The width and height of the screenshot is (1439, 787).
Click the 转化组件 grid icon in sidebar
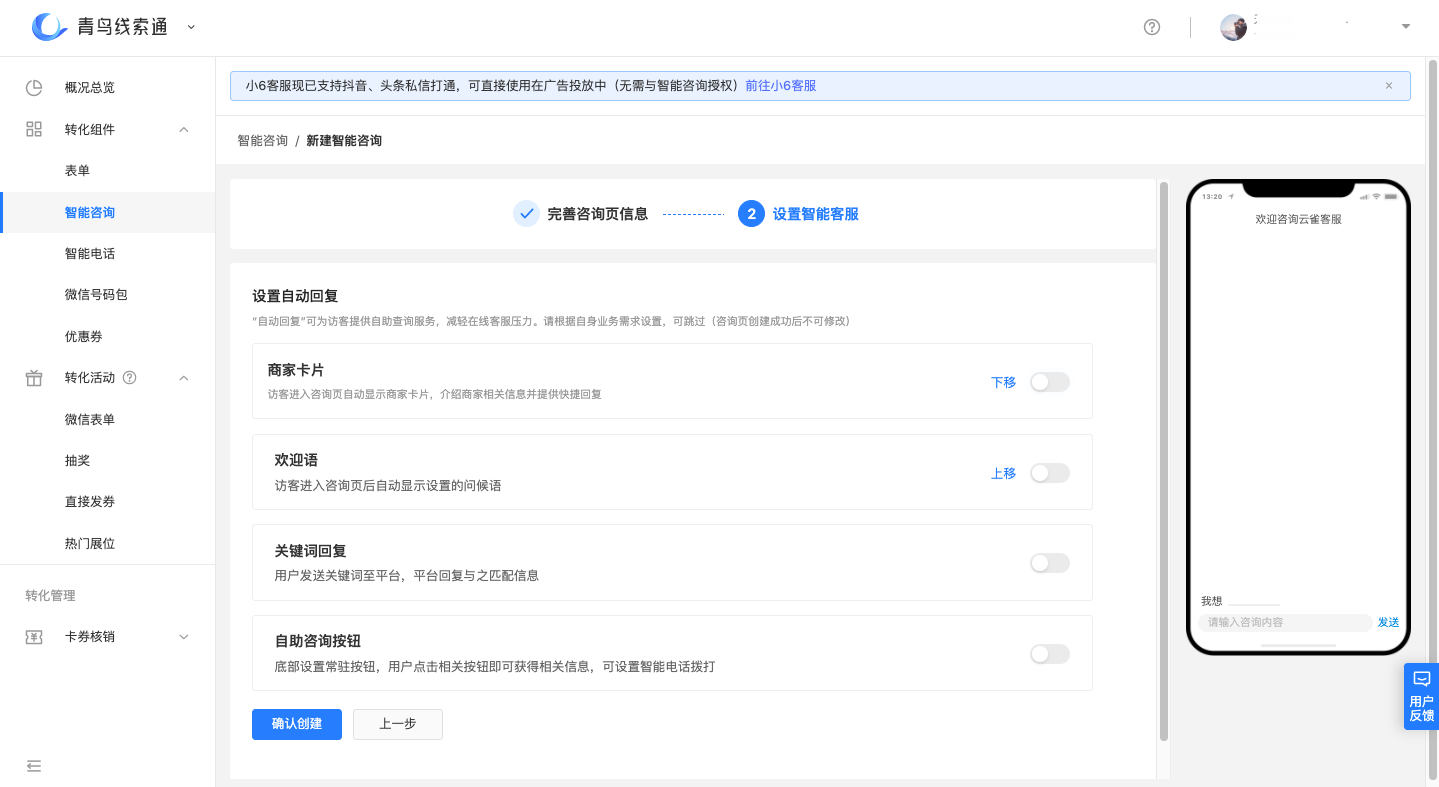pos(33,129)
